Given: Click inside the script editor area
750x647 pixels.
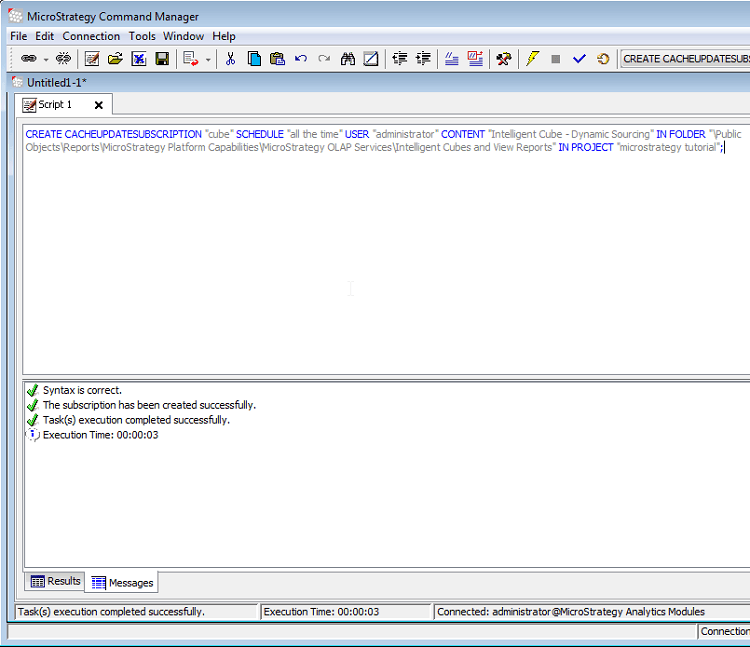Looking at the screenshot, I should pyautogui.click(x=350, y=260).
